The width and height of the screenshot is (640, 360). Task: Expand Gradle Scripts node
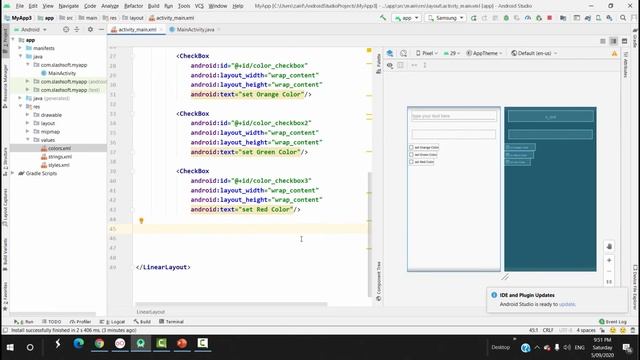pos(13,173)
